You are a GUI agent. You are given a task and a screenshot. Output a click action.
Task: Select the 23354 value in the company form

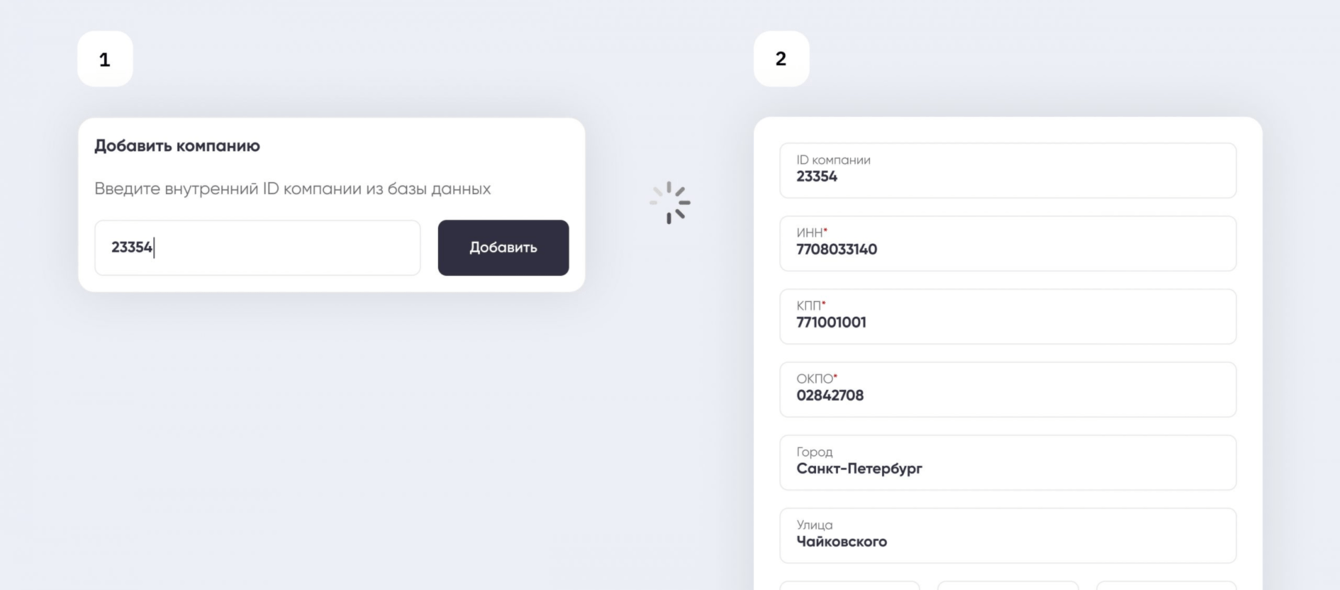point(817,177)
